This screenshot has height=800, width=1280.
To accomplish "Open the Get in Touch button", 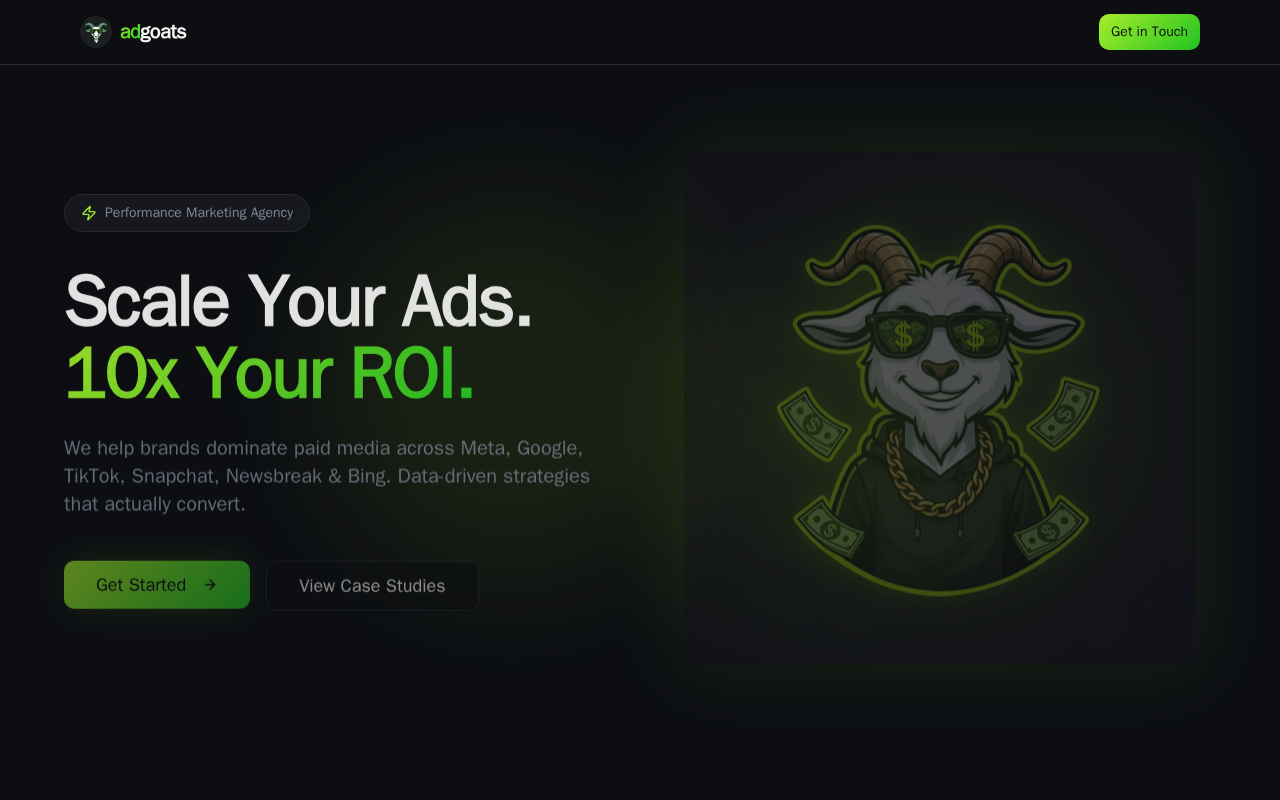I will point(1149,32).
